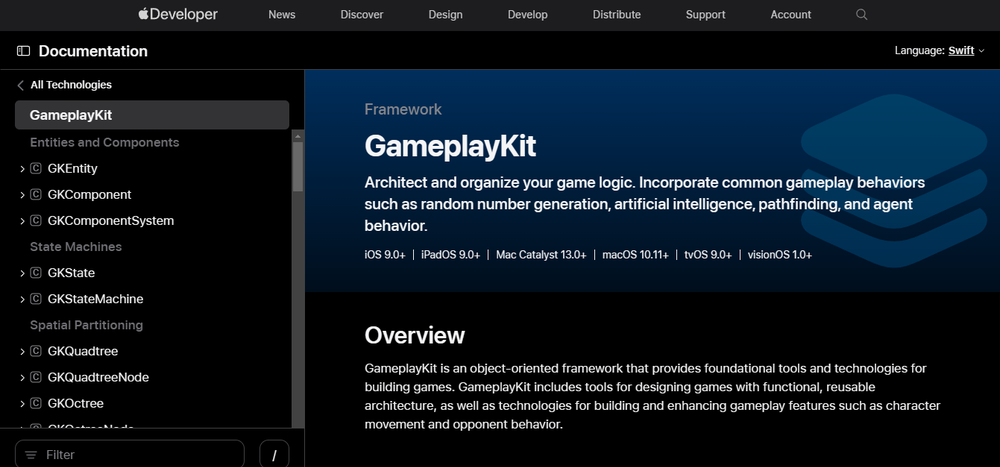Click the Overview heading
1000x467 pixels.
(x=415, y=336)
